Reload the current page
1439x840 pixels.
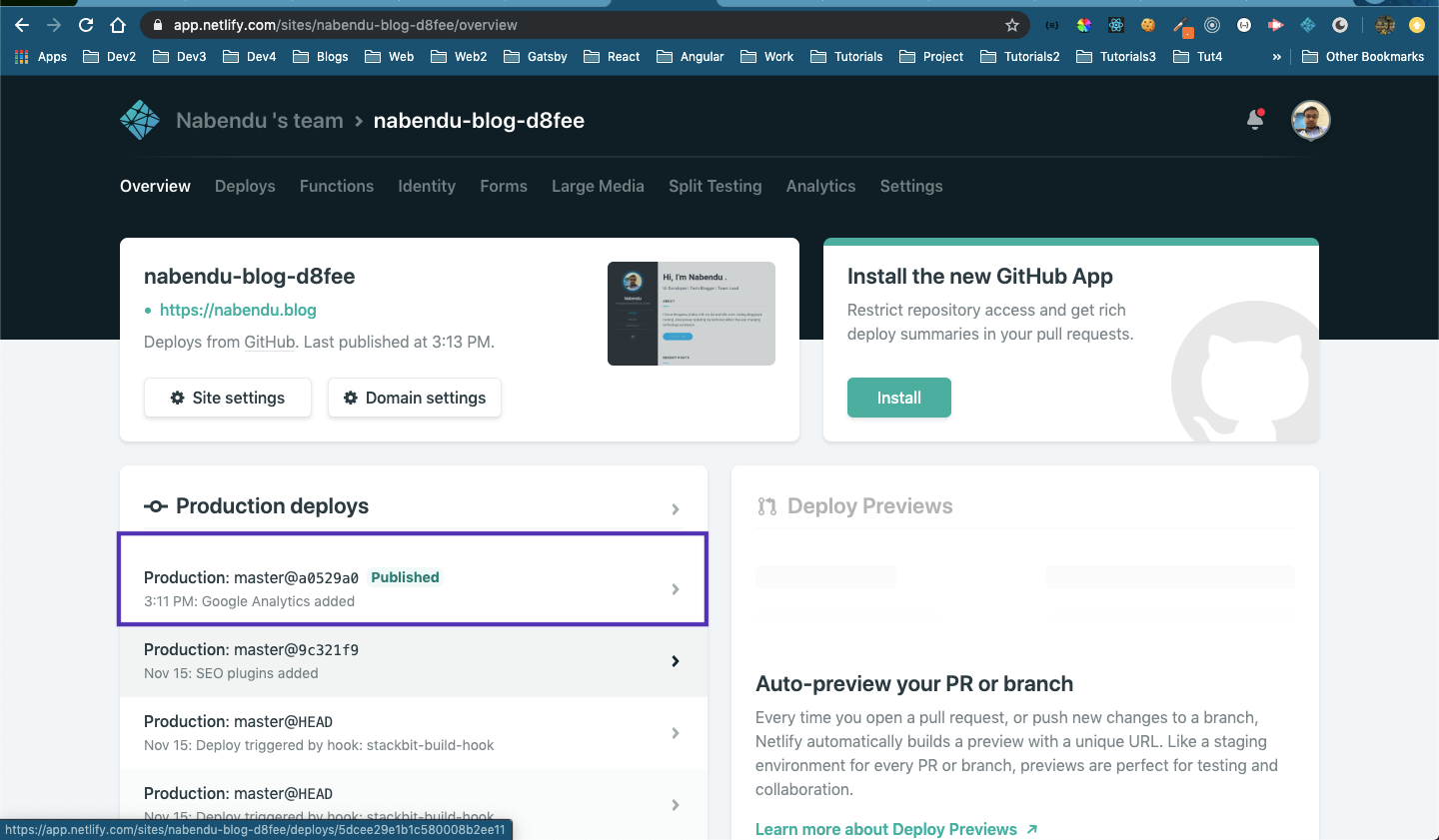pyautogui.click(x=86, y=25)
